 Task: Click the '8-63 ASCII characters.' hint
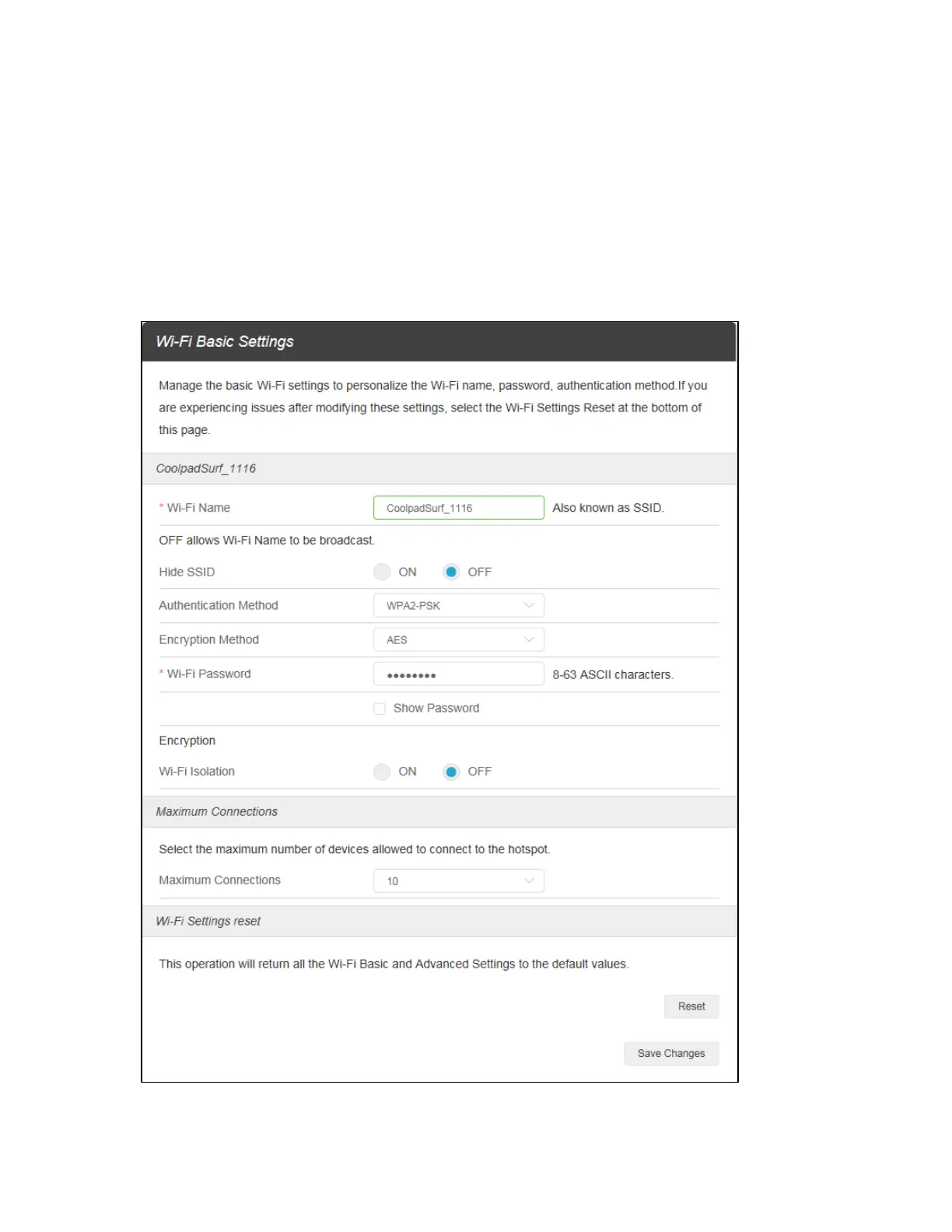613,674
